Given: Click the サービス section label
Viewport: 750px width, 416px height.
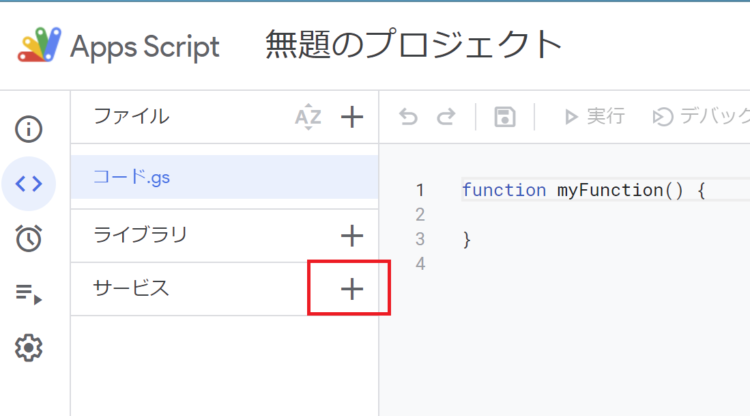Looking at the screenshot, I should point(131,288).
